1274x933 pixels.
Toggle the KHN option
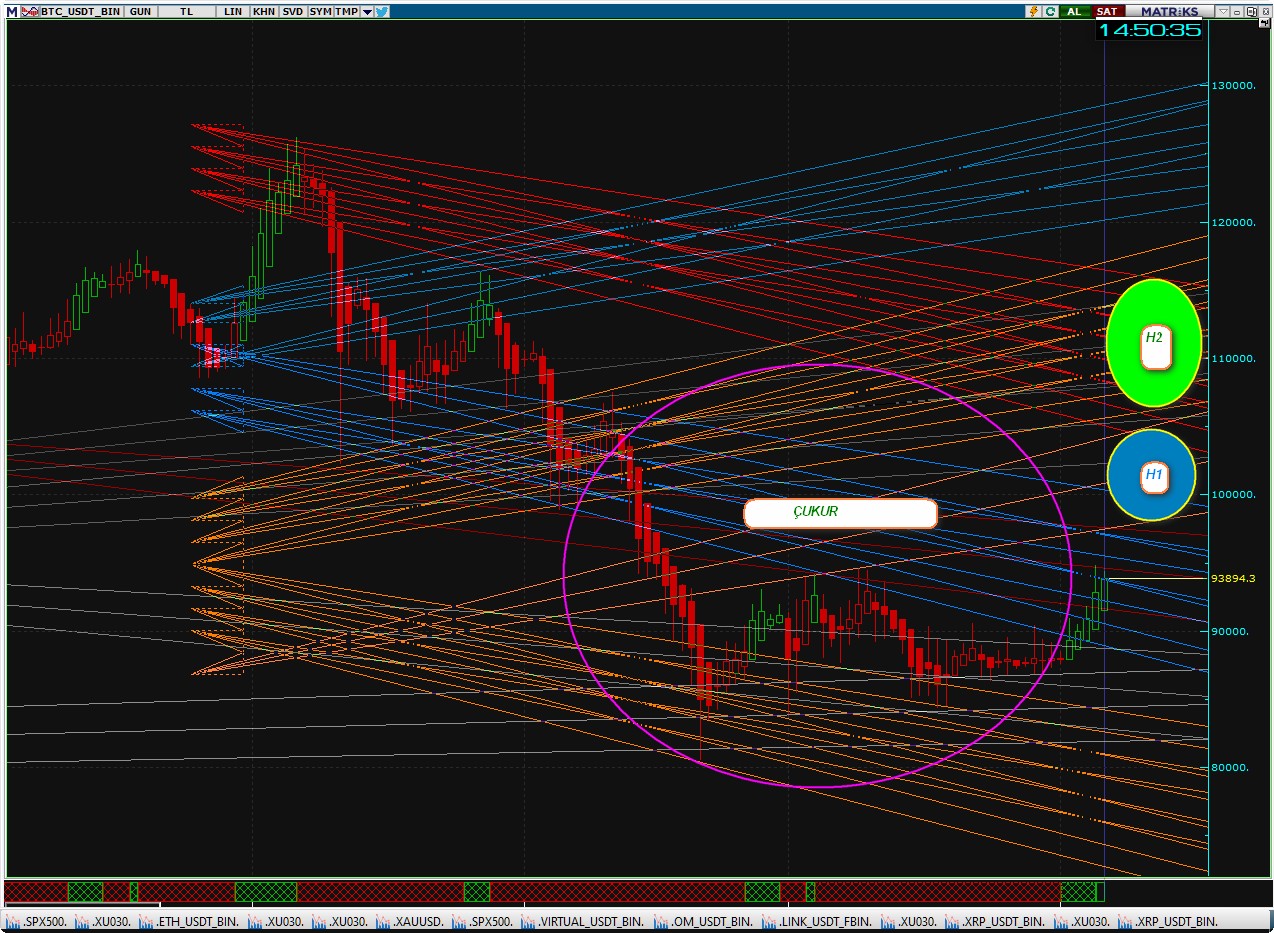click(264, 11)
